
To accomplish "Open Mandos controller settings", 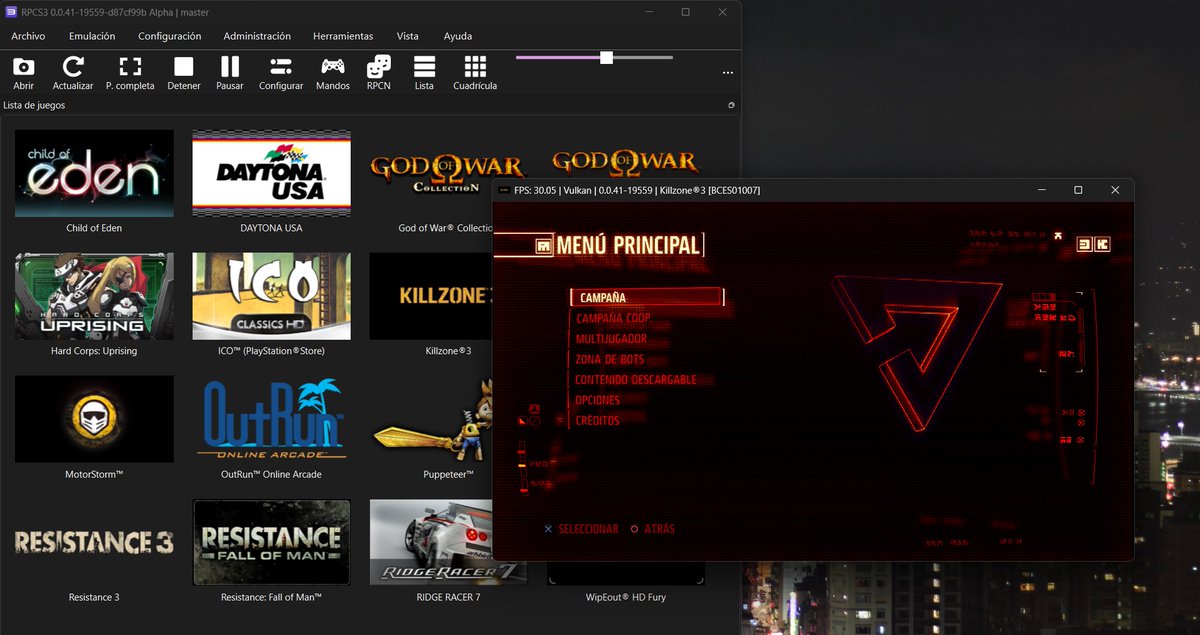I will [333, 67].
